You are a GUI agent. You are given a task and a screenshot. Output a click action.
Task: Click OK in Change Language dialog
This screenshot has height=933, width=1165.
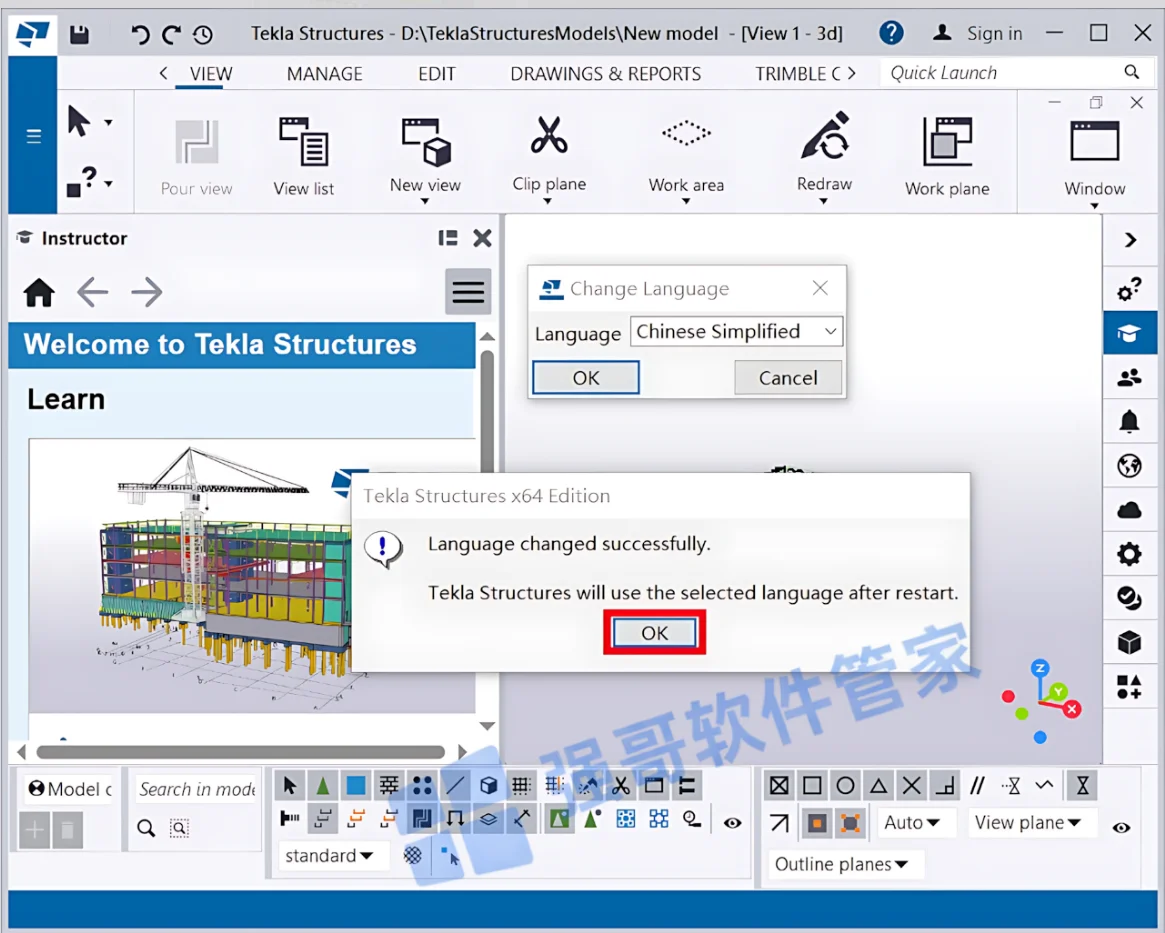585,377
